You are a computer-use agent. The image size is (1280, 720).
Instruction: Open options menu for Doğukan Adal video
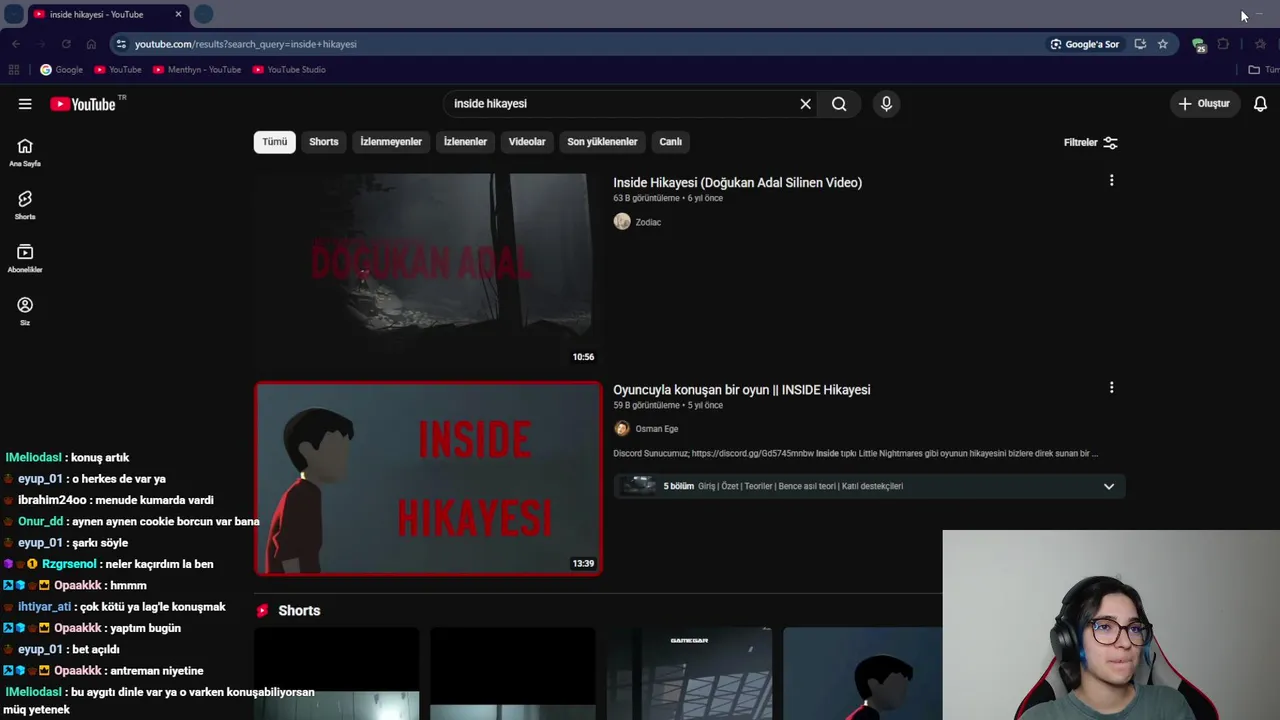point(1111,181)
